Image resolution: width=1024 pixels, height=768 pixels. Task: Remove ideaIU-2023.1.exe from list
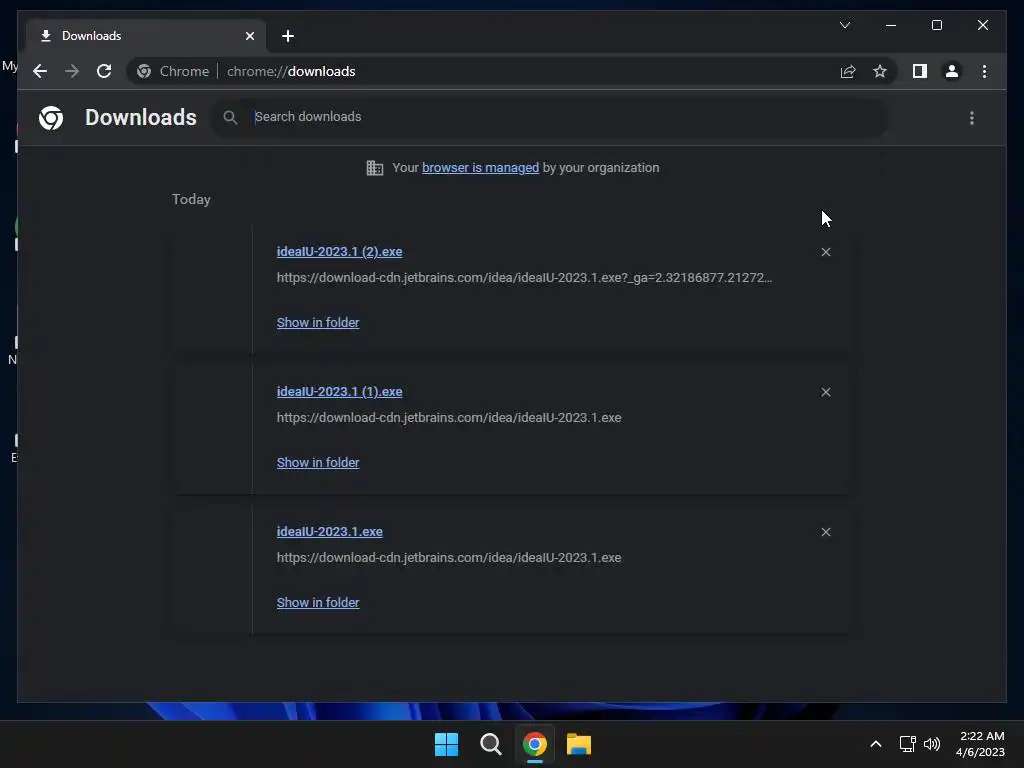tap(826, 532)
